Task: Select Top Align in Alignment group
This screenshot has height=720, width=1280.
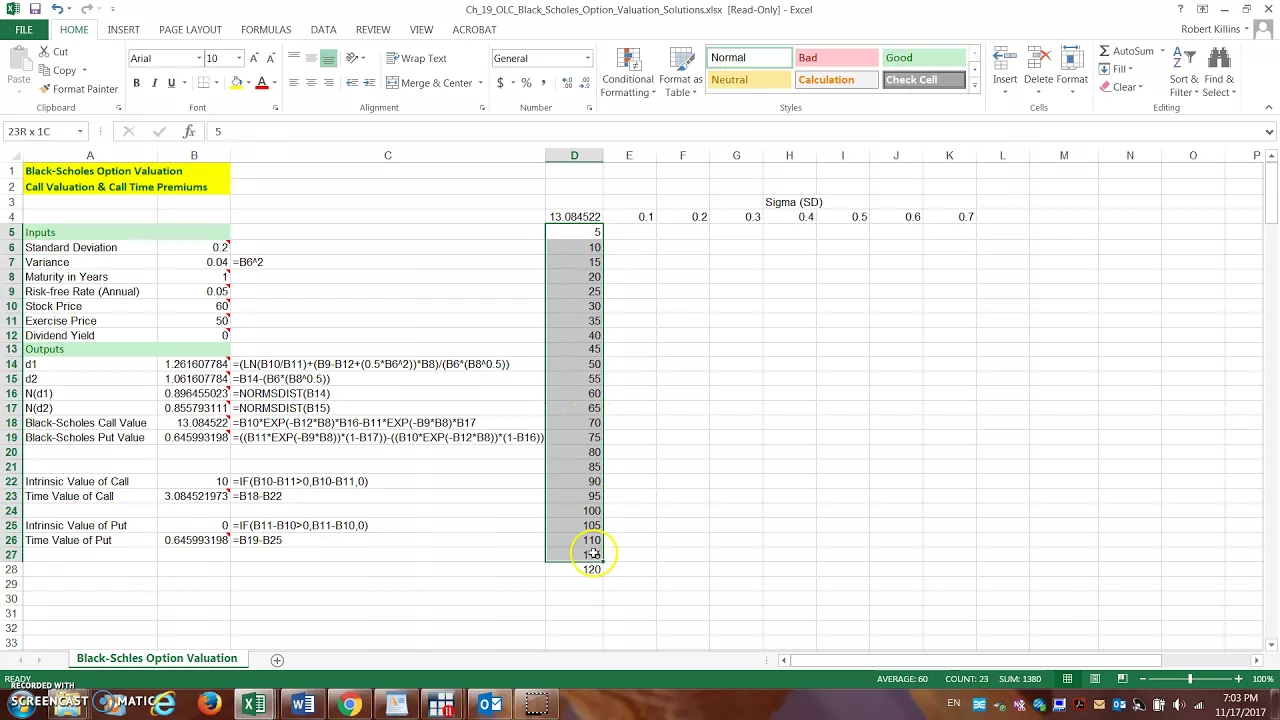Action: [x=294, y=58]
